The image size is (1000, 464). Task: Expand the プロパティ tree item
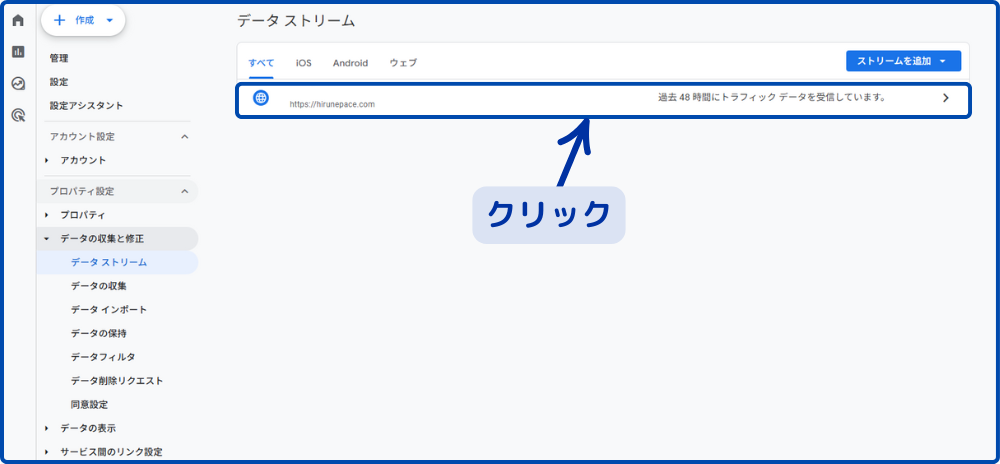47,215
